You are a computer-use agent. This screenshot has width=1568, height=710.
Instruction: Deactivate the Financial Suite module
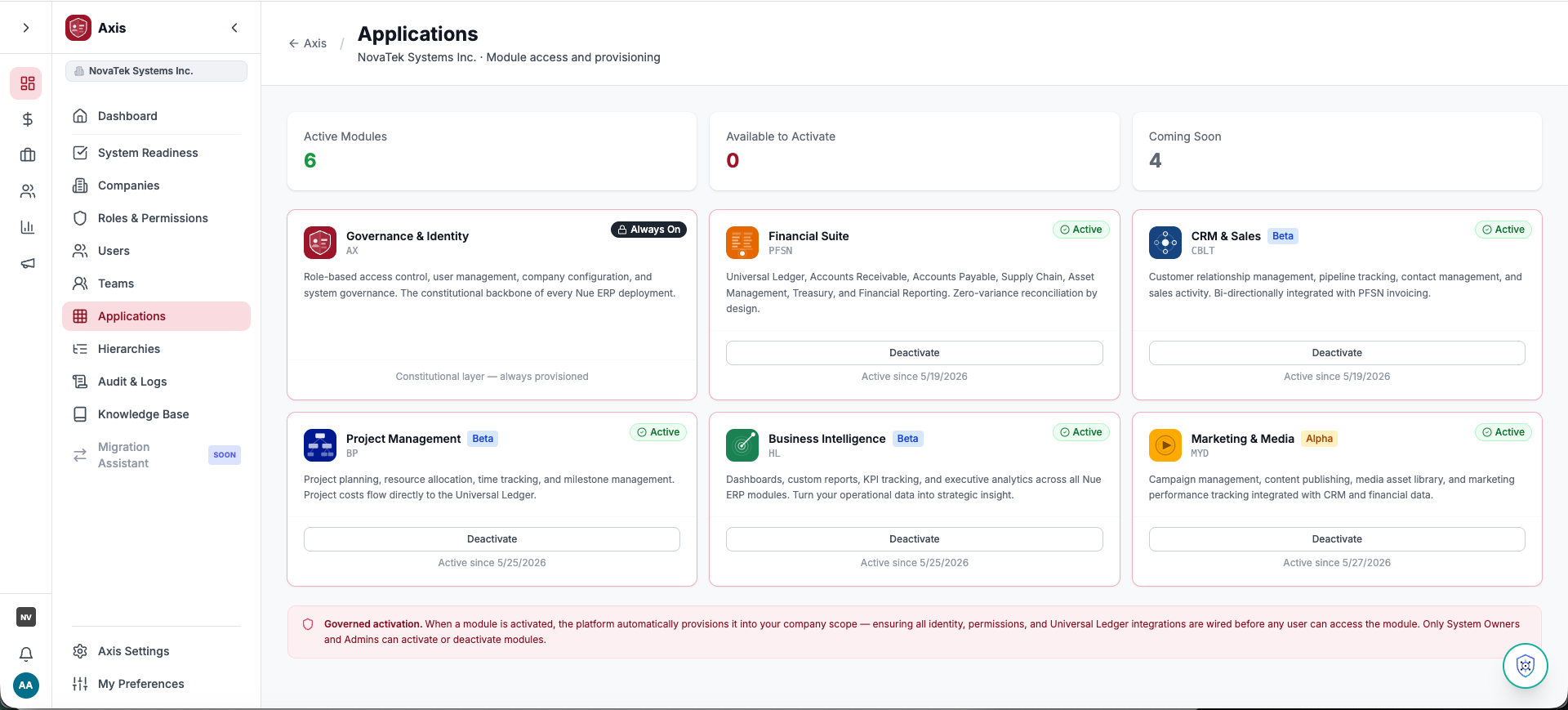point(915,353)
